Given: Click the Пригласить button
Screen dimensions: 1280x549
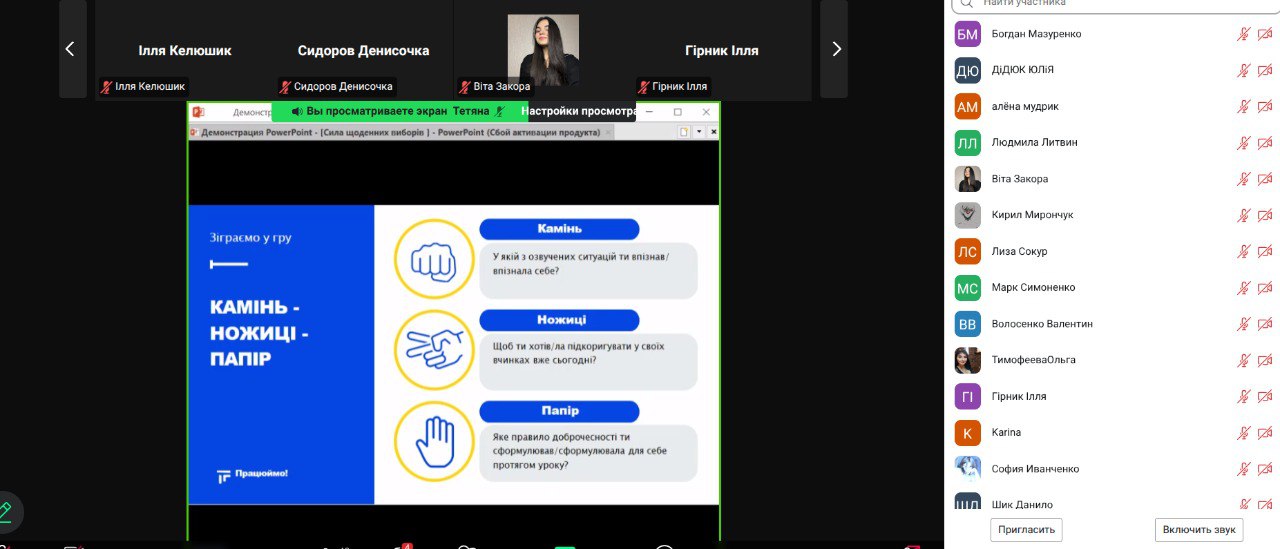Looking at the screenshot, I should [x=1026, y=529].
